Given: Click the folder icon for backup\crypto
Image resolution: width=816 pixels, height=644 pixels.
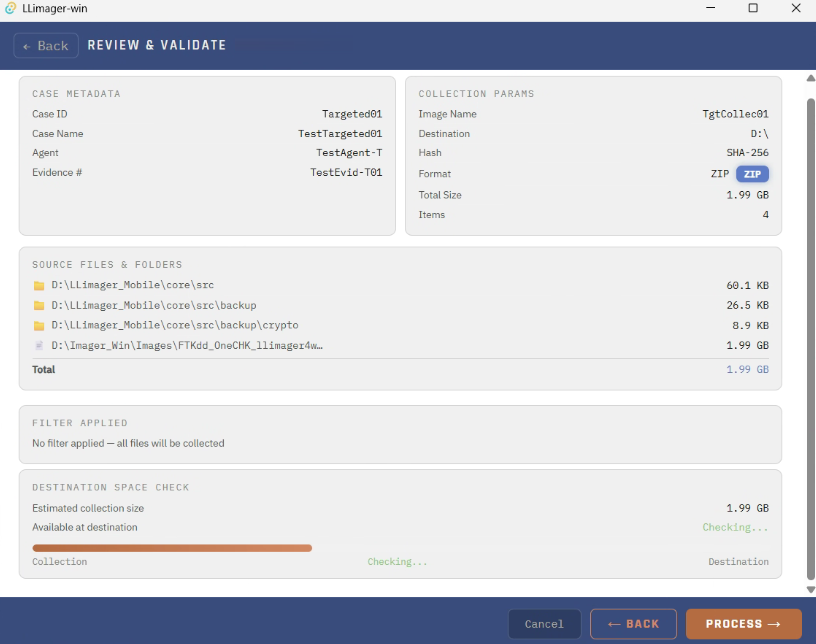Looking at the screenshot, I should 39,325.
